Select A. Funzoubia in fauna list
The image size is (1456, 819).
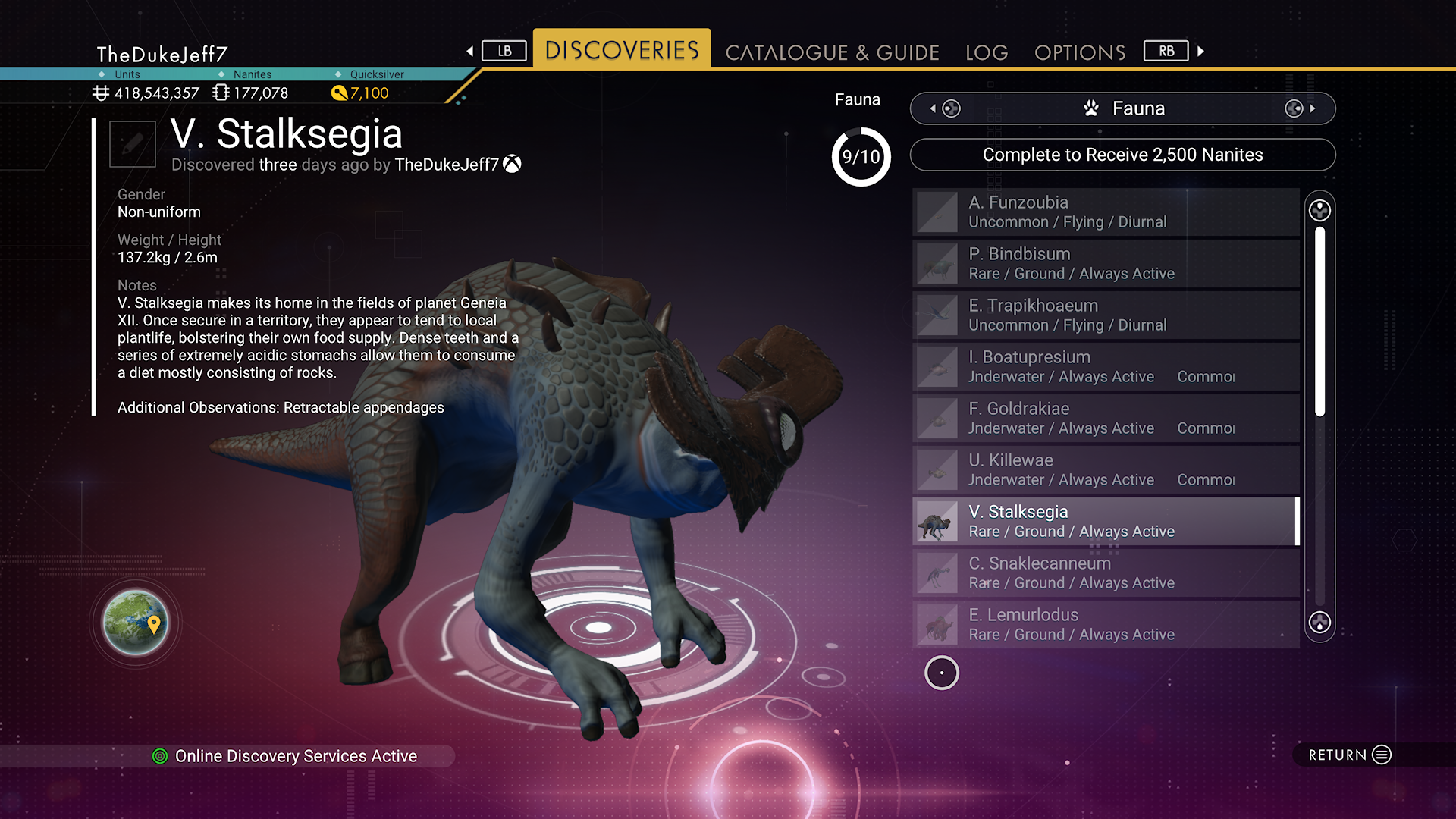pos(1106,212)
